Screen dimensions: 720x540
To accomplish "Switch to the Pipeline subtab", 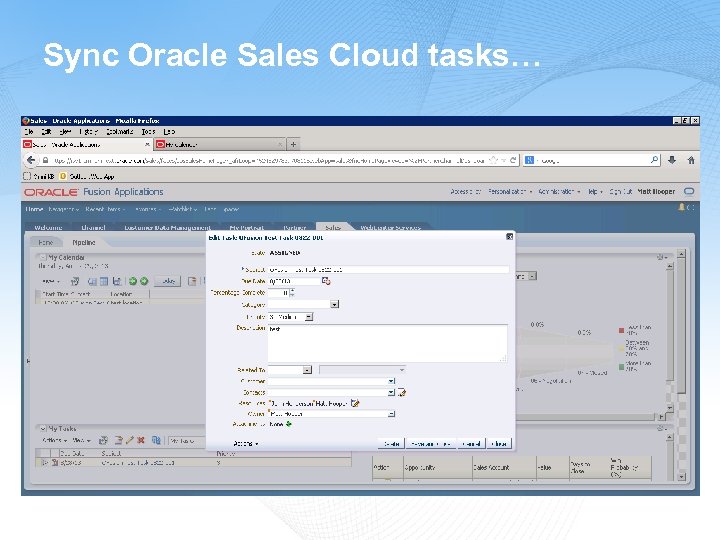I will (x=84, y=242).
